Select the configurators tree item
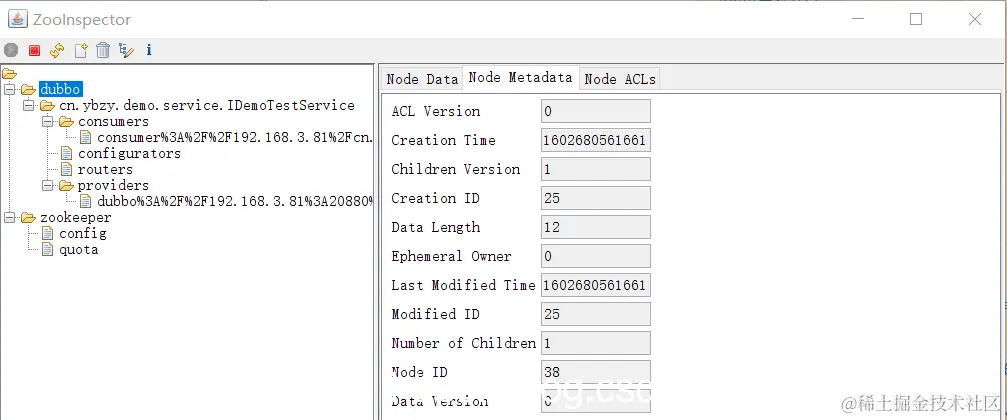 click(129, 153)
